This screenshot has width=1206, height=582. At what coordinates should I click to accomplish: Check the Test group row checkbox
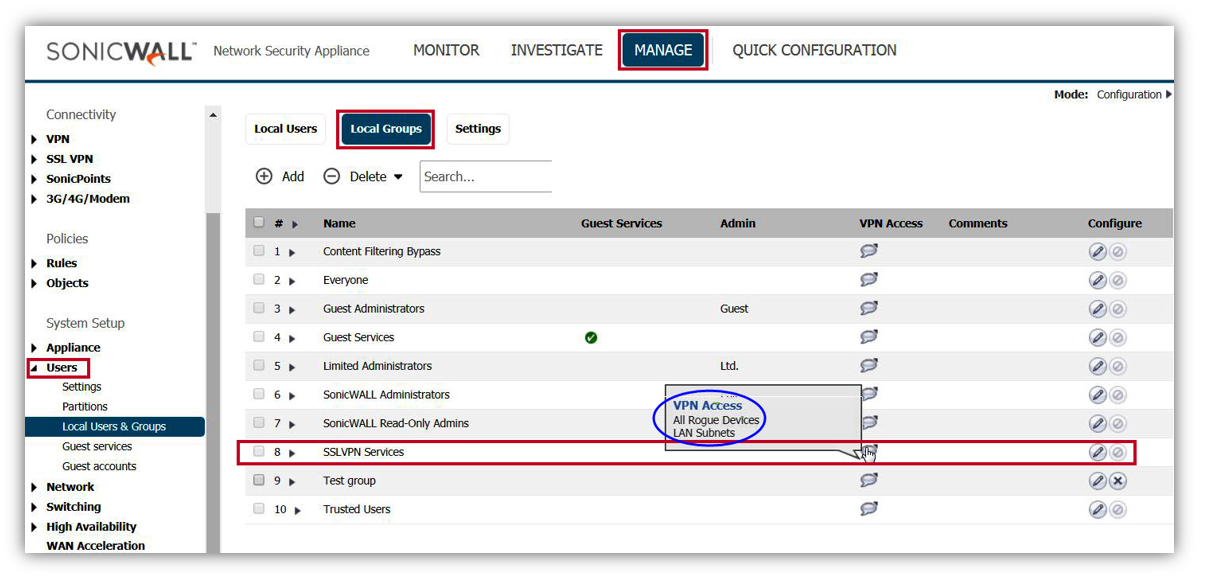260,480
